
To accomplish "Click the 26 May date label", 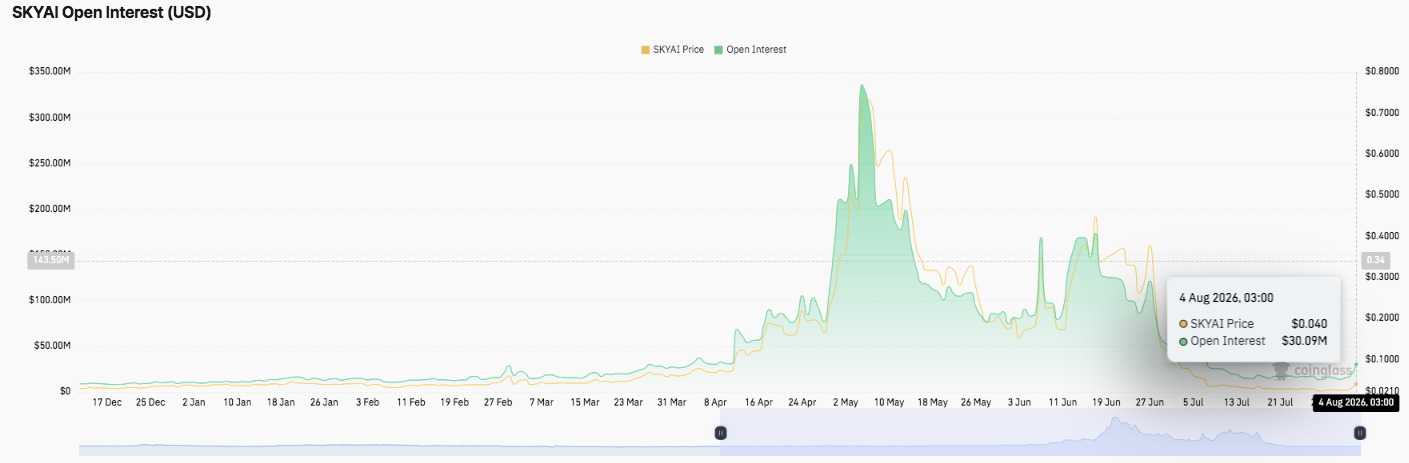I will (975, 402).
